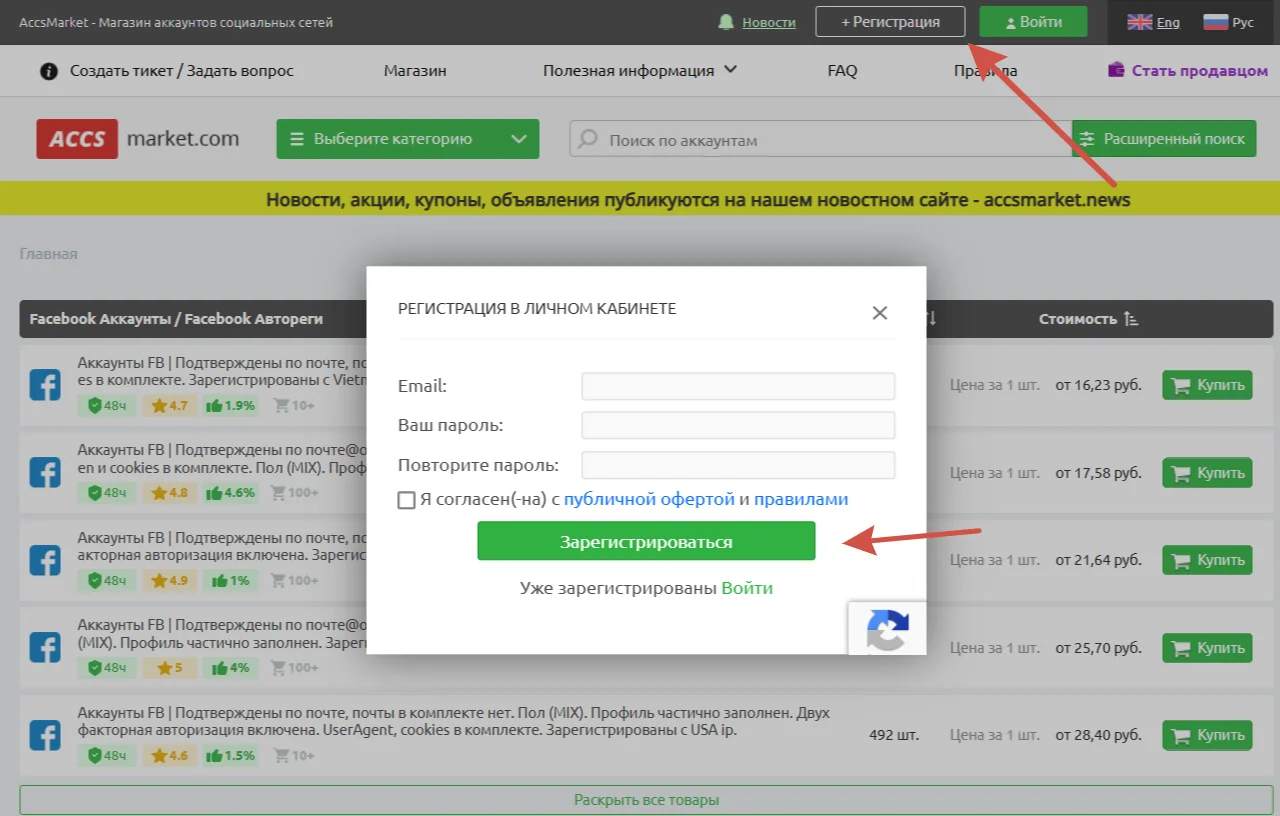Click the Зарегистрироваться button

coord(646,541)
